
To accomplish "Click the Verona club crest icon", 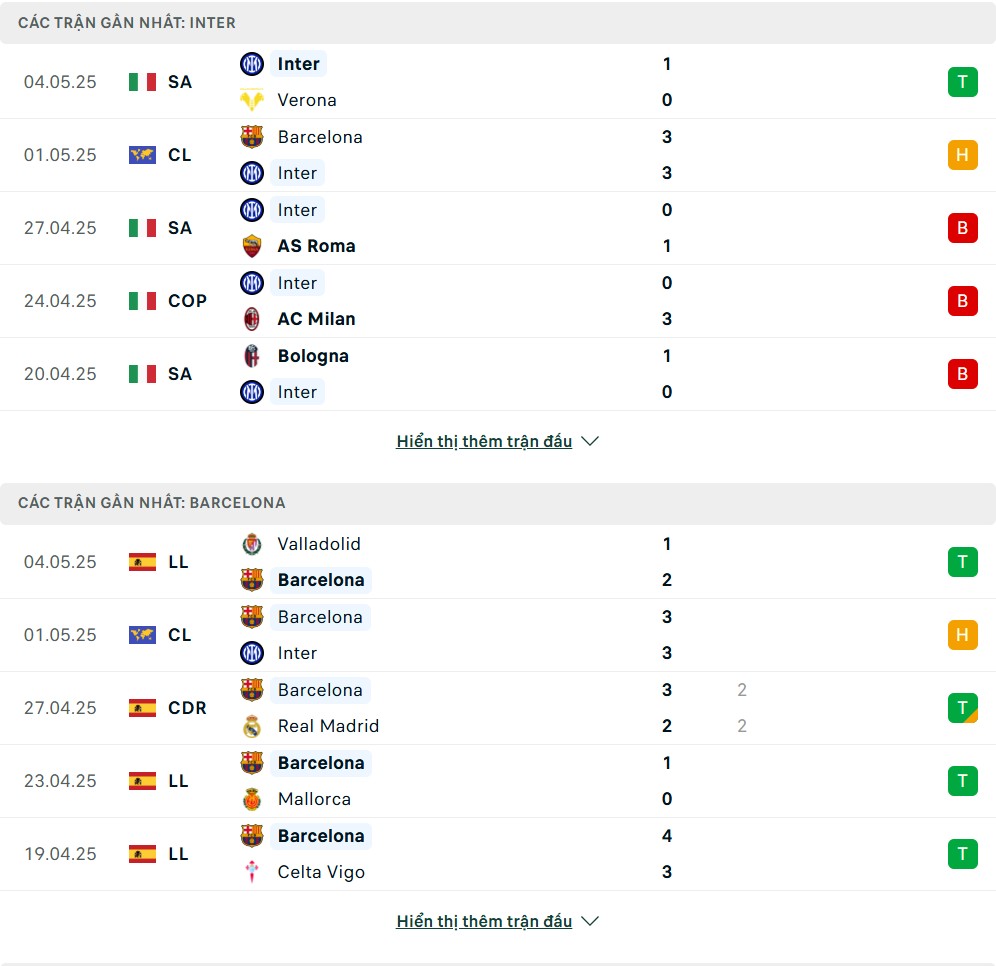I will tap(252, 100).
